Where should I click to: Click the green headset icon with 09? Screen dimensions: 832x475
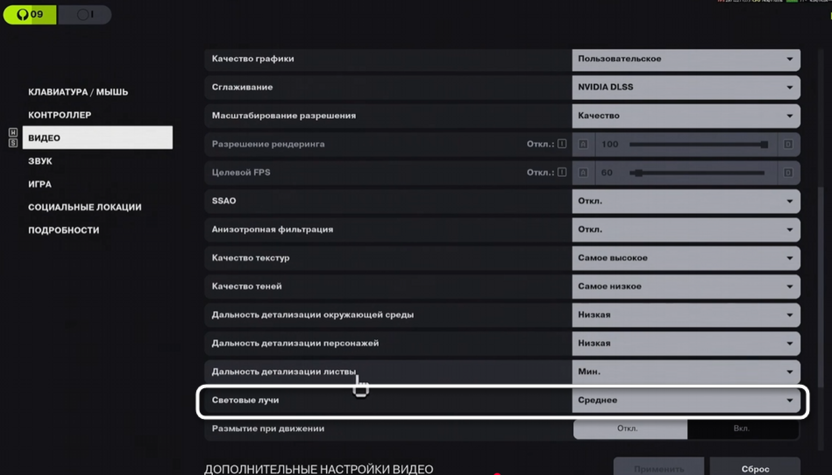click(x=30, y=15)
